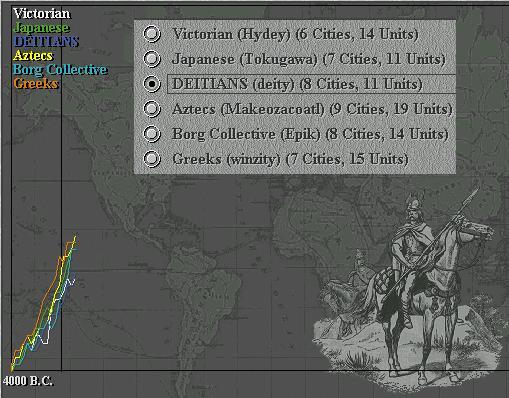Click the orange Greeks legend entry
Viewport: 509px width, 398px height.
[x=36, y=83]
